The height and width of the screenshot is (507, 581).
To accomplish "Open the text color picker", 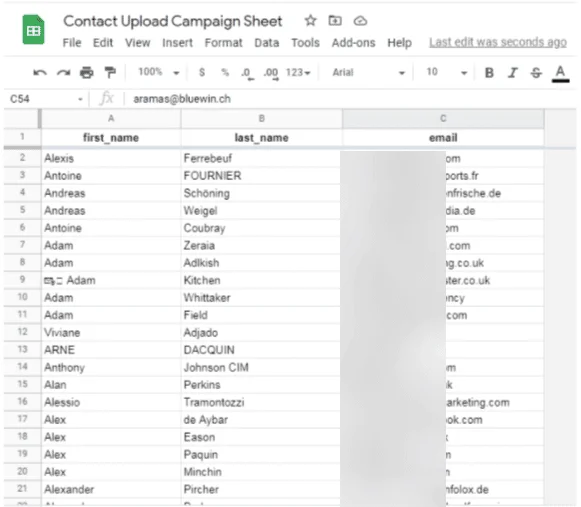I will tap(560, 73).
